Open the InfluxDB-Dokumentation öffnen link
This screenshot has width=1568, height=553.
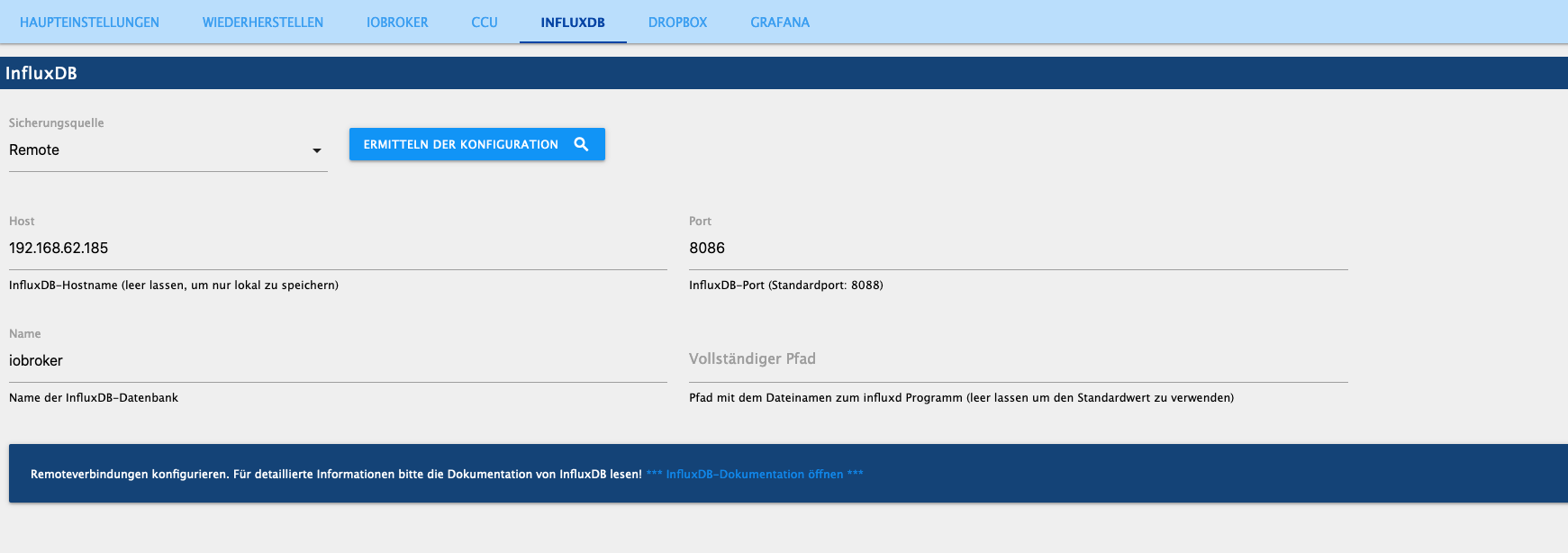point(755,474)
